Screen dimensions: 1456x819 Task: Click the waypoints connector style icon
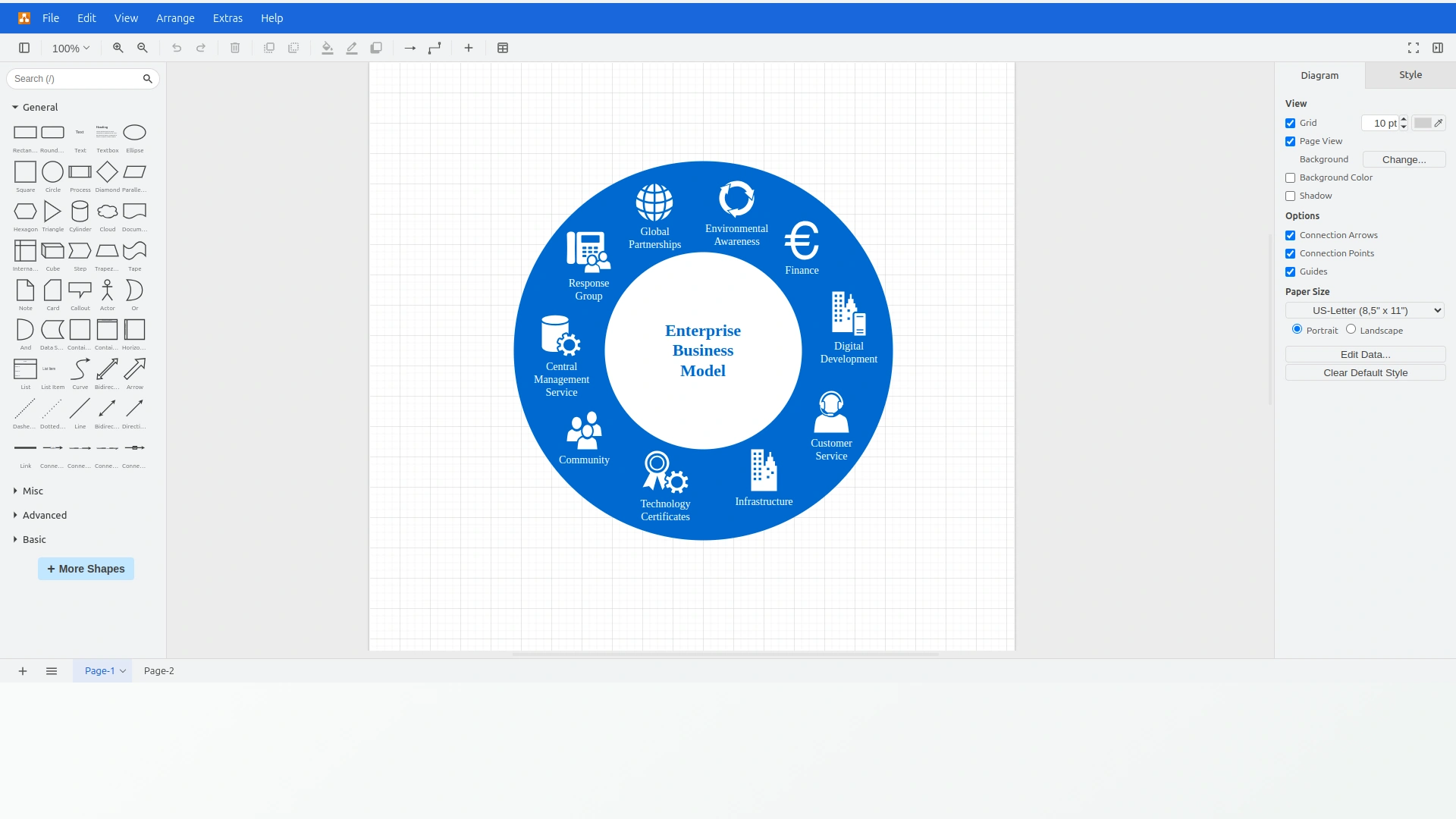[x=435, y=48]
